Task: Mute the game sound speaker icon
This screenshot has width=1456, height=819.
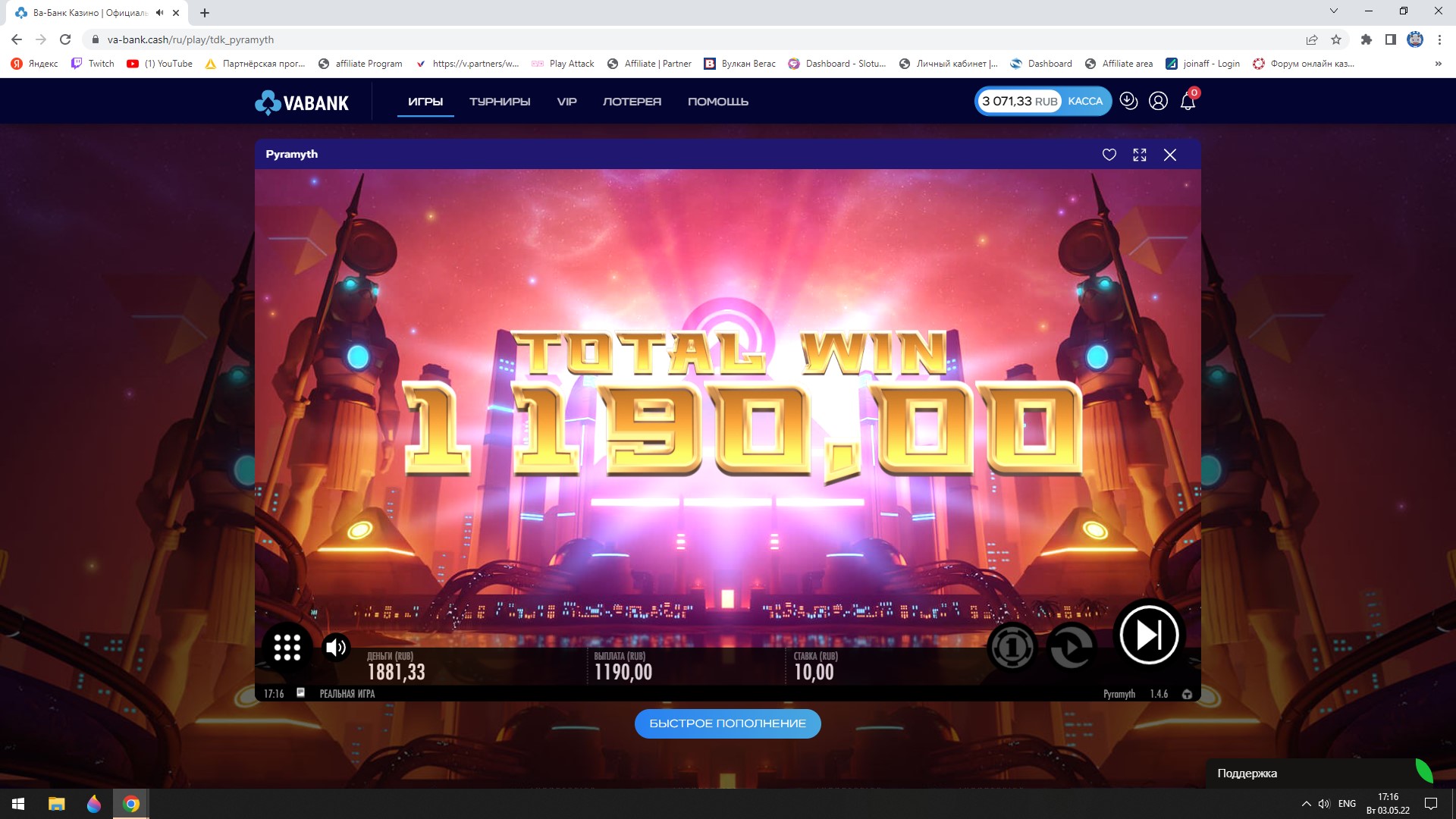Action: (x=335, y=647)
